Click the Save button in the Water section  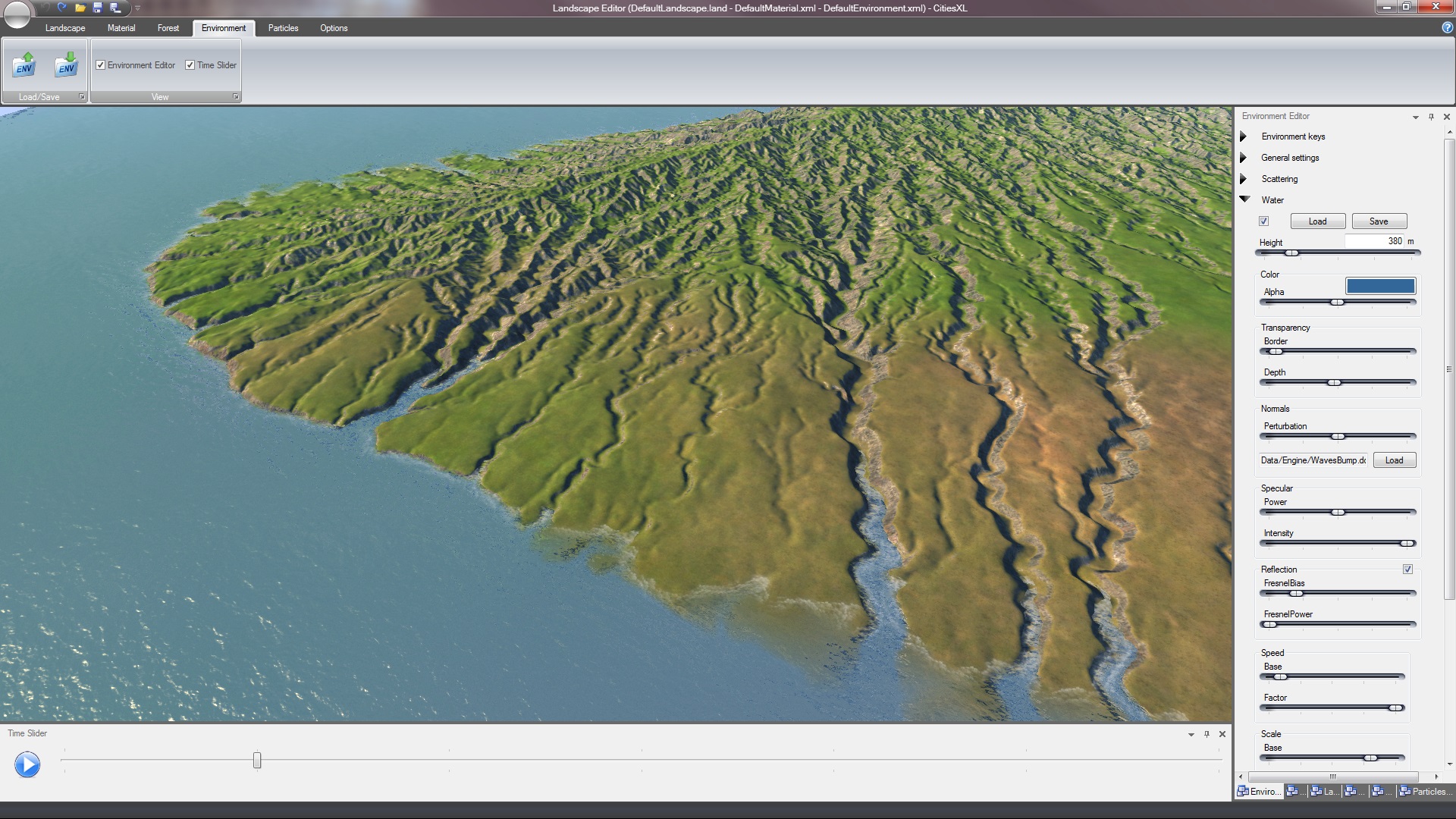click(x=1379, y=221)
